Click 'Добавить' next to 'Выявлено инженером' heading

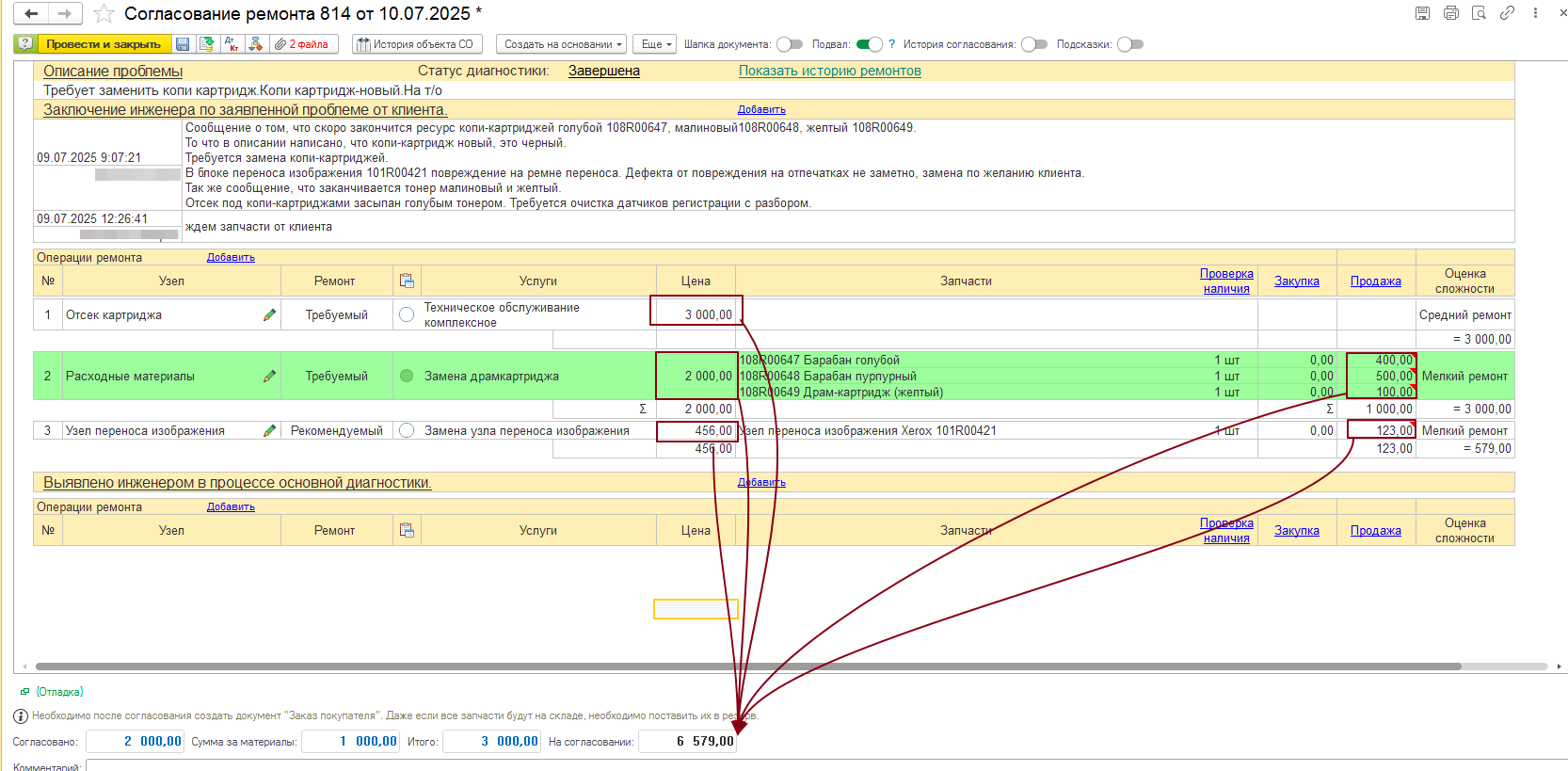[x=761, y=482]
